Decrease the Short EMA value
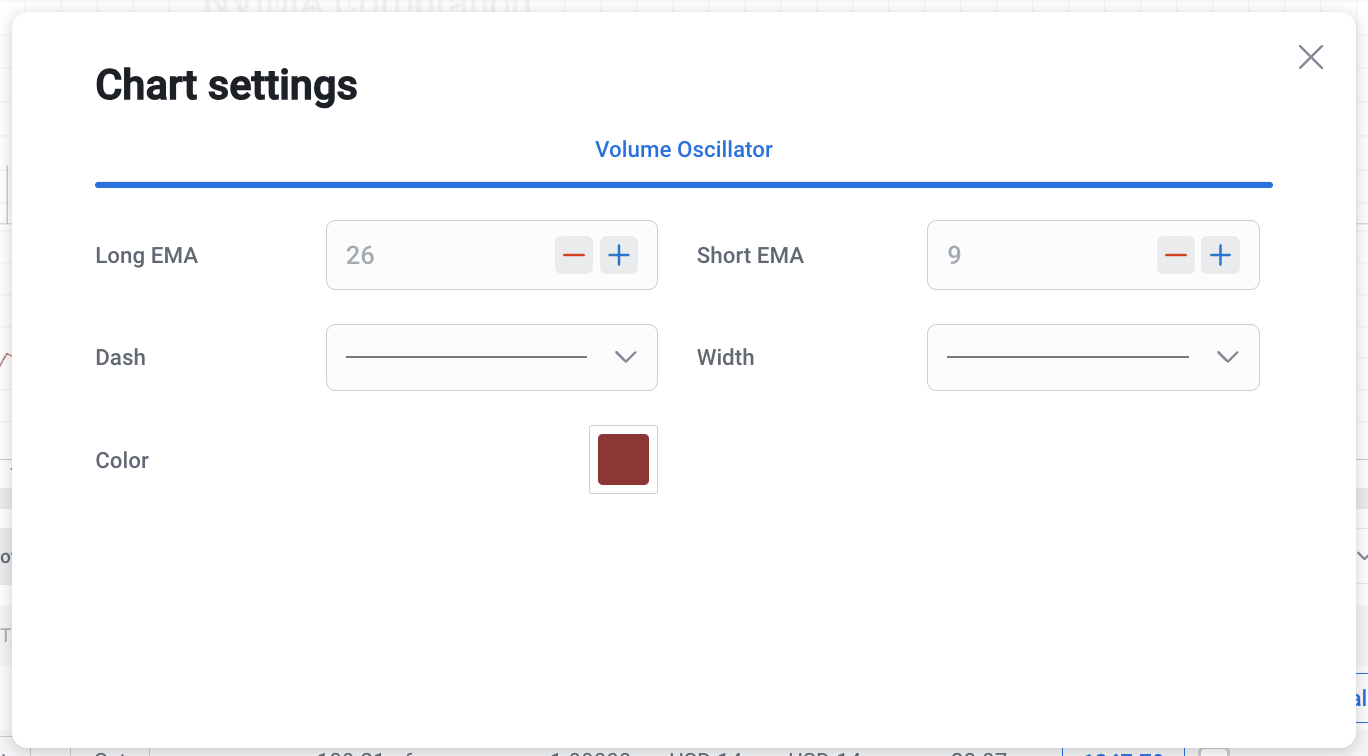Viewport: 1368px width, 756px height. click(x=1176, y=255)
